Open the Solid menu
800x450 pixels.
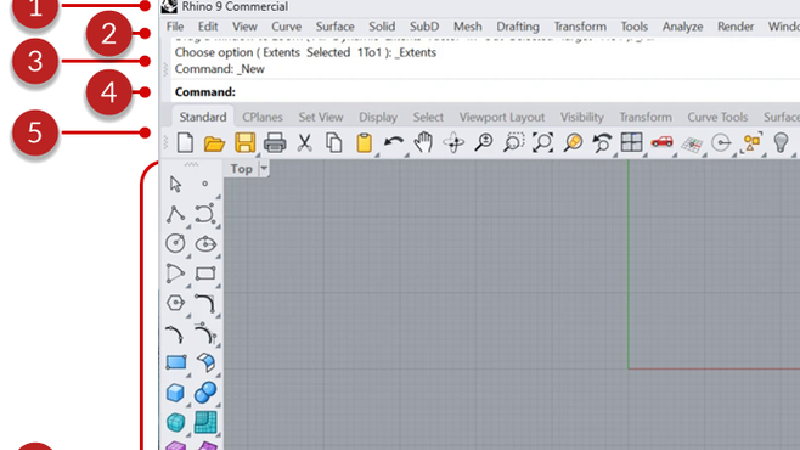pos(382,27)
